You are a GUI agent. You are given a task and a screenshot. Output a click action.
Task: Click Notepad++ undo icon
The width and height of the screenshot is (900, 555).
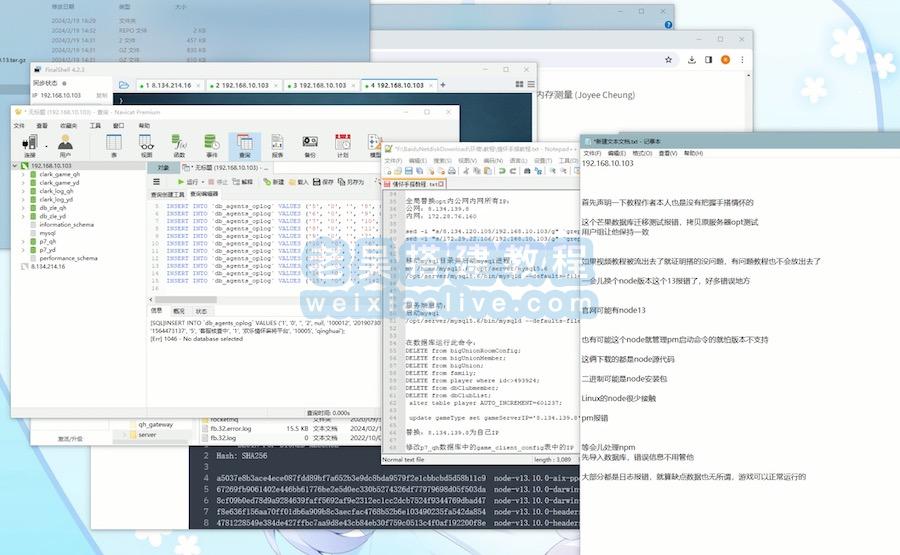click(502, 171)
